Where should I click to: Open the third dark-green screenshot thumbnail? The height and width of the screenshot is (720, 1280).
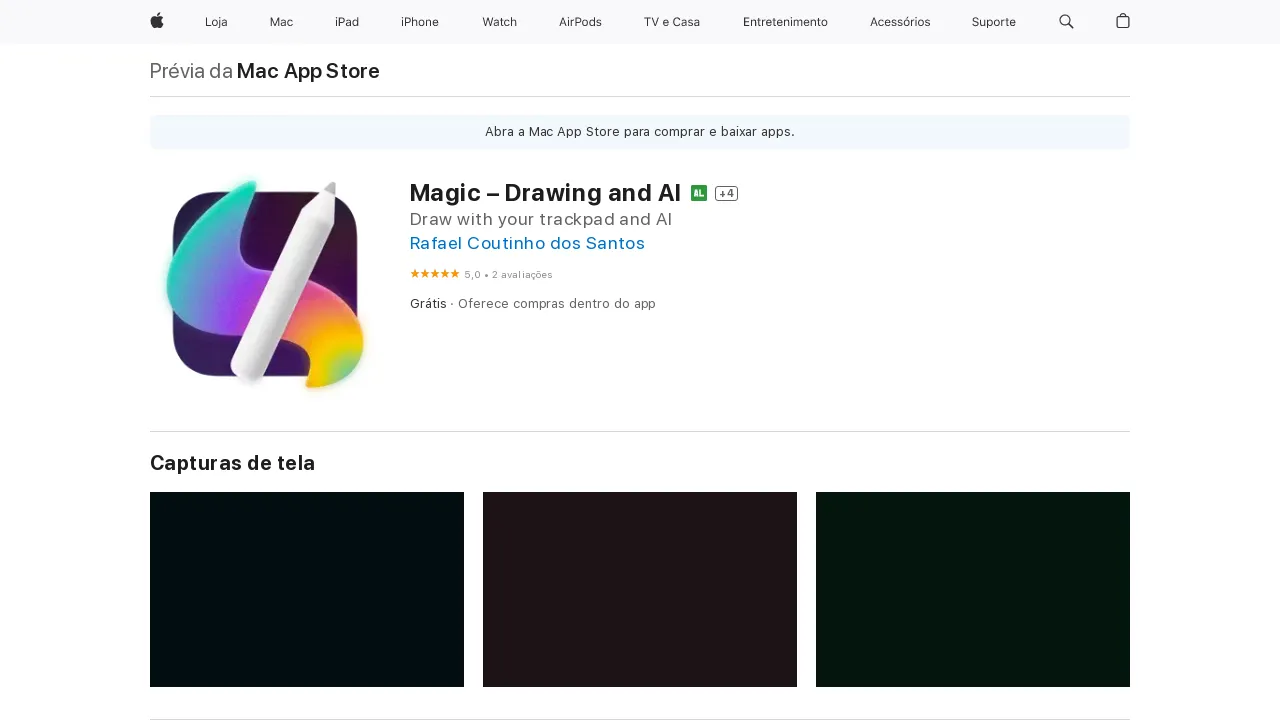[x=973, y=589]
